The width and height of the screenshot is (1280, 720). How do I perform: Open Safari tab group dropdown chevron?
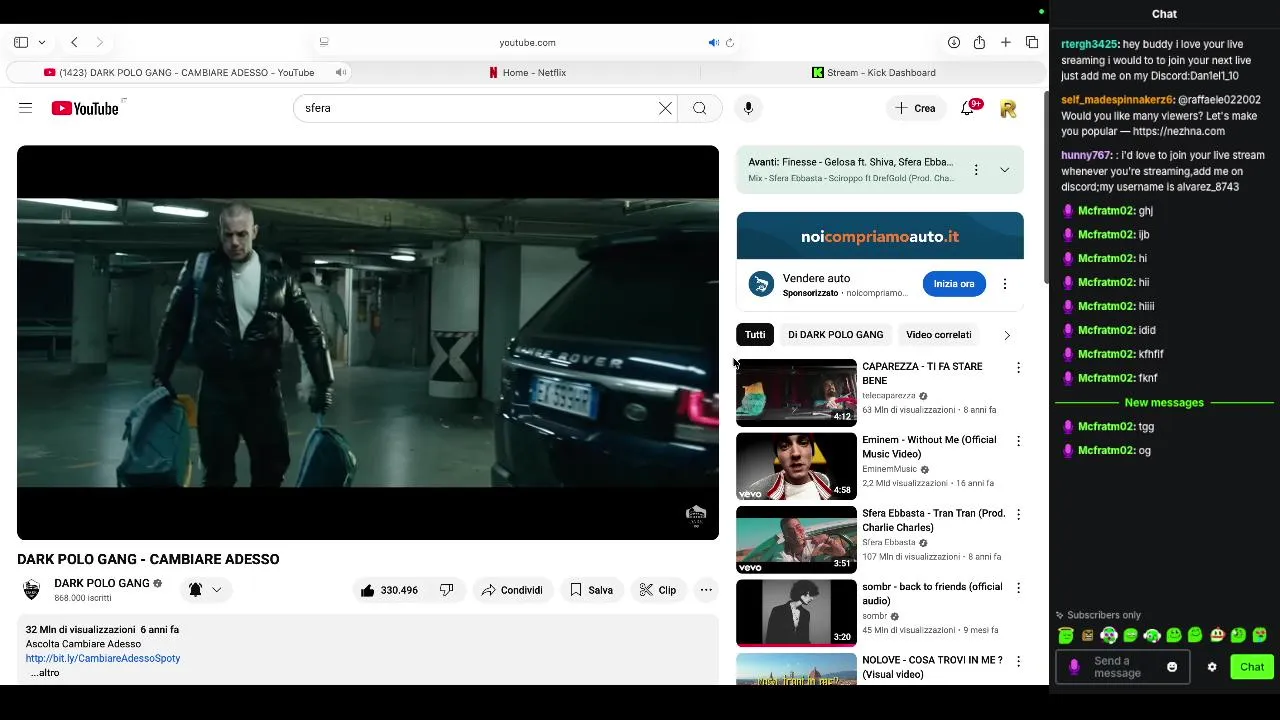42,43
